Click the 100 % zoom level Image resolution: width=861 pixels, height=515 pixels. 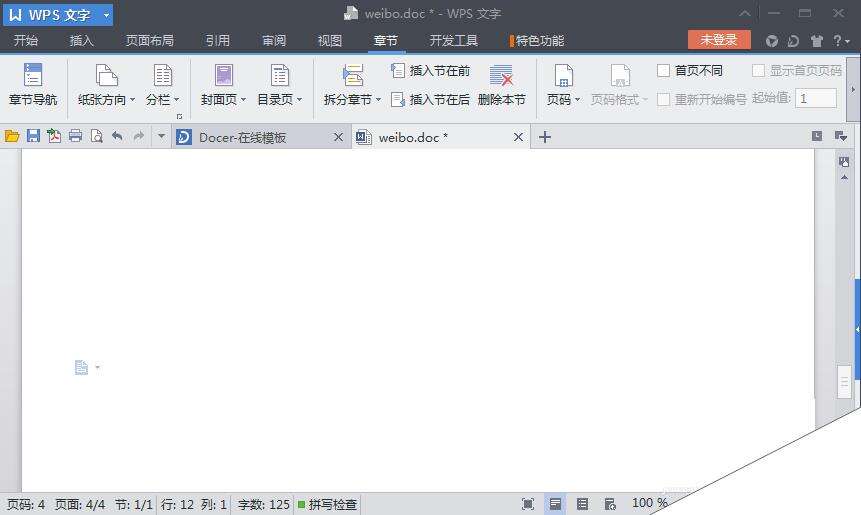650,503
